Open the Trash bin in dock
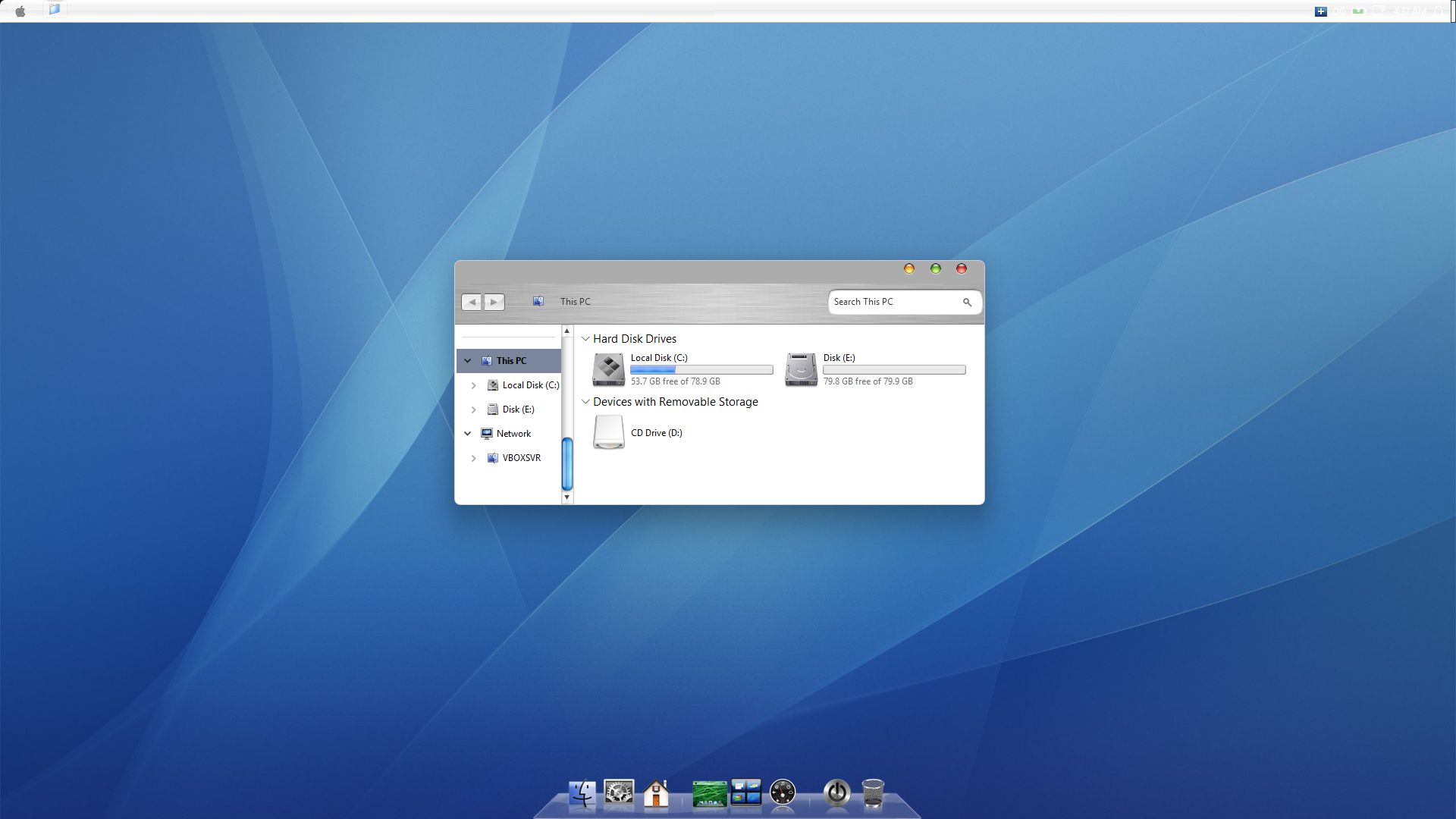This screenshot has height=819, width=1456. click(x=873, y=793)
